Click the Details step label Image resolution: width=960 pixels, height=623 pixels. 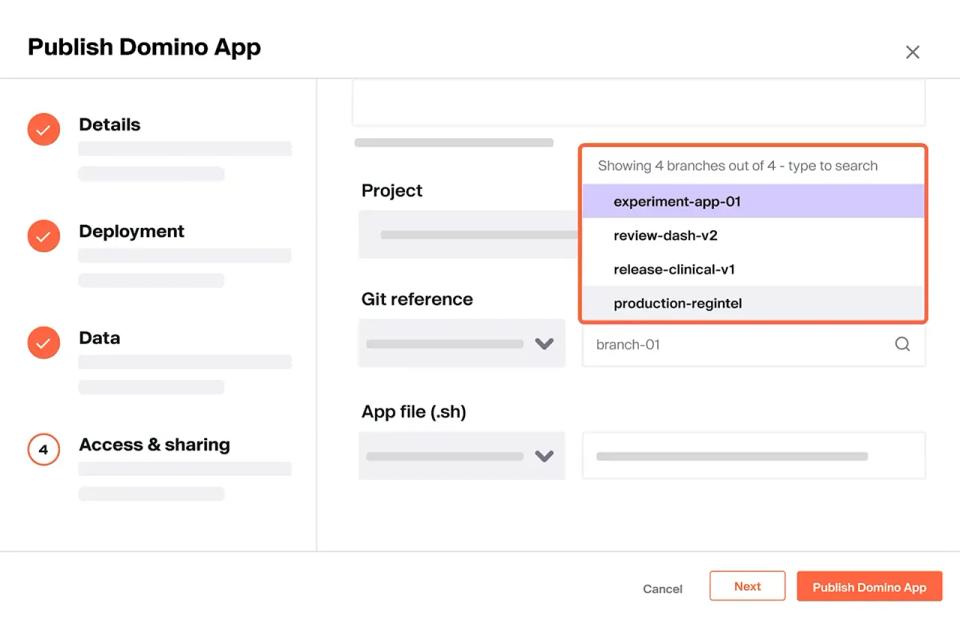109,124
